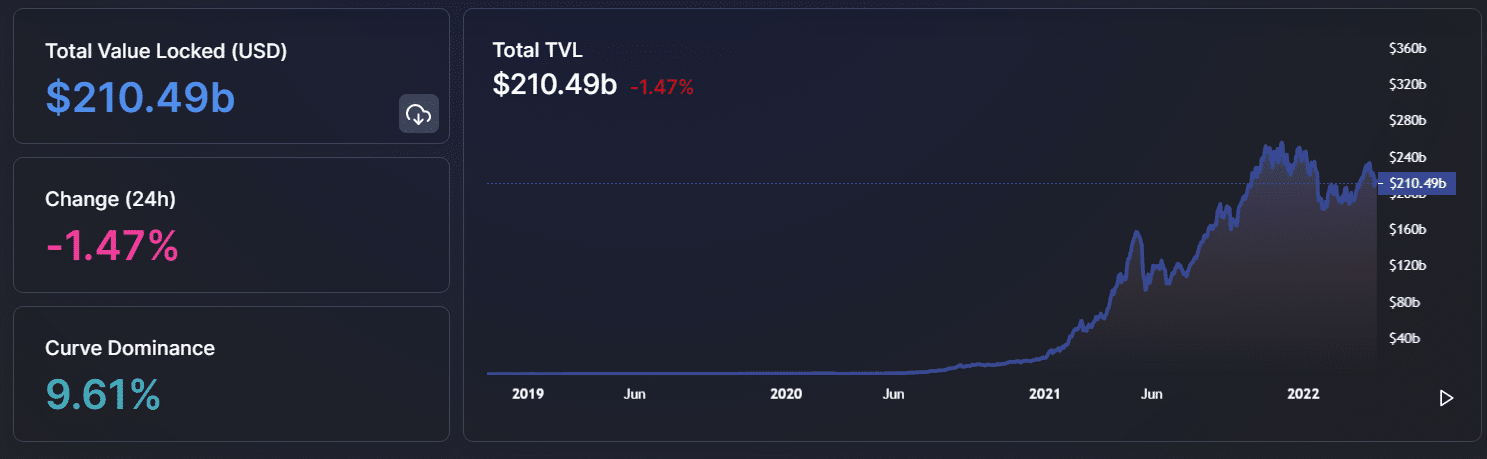Click the 2022 label on time axis

click(x=1302, y=394)
